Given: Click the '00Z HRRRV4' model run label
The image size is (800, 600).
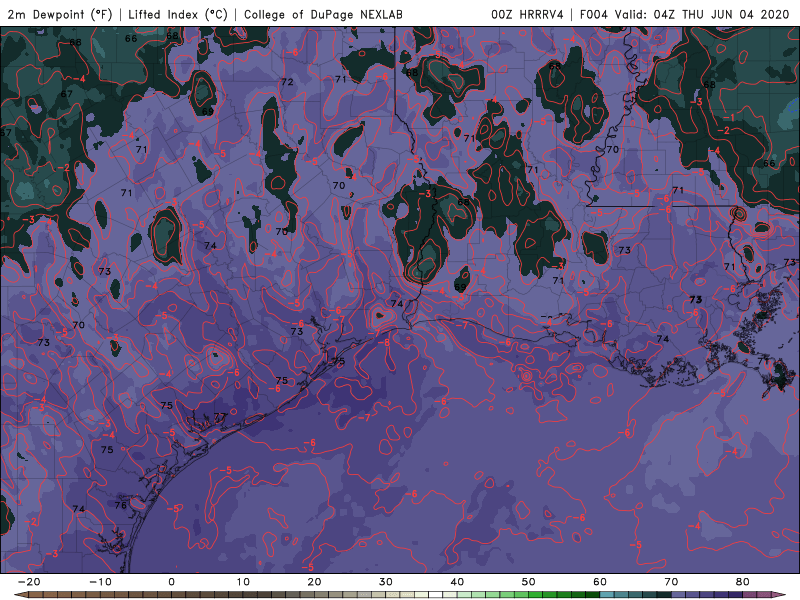Looking at the screenshot, I should click(527, 14).
